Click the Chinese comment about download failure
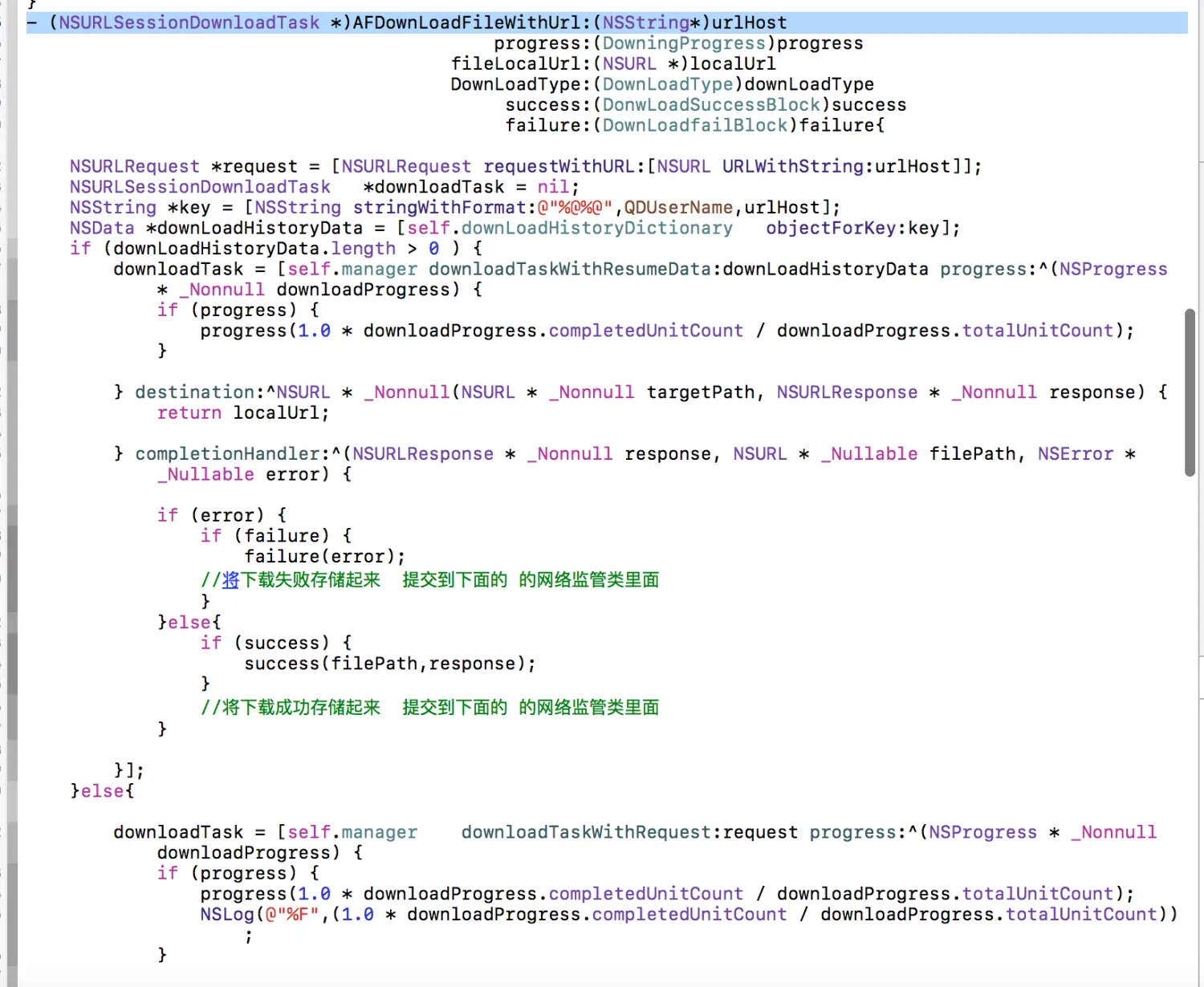Viewport: 1204px width, 987px height. 430,579
